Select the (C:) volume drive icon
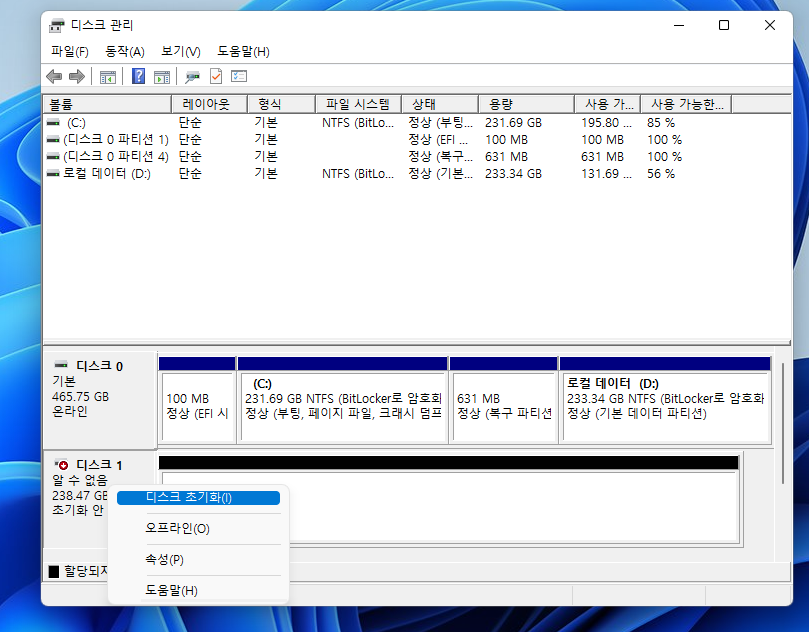 point(53,123)
